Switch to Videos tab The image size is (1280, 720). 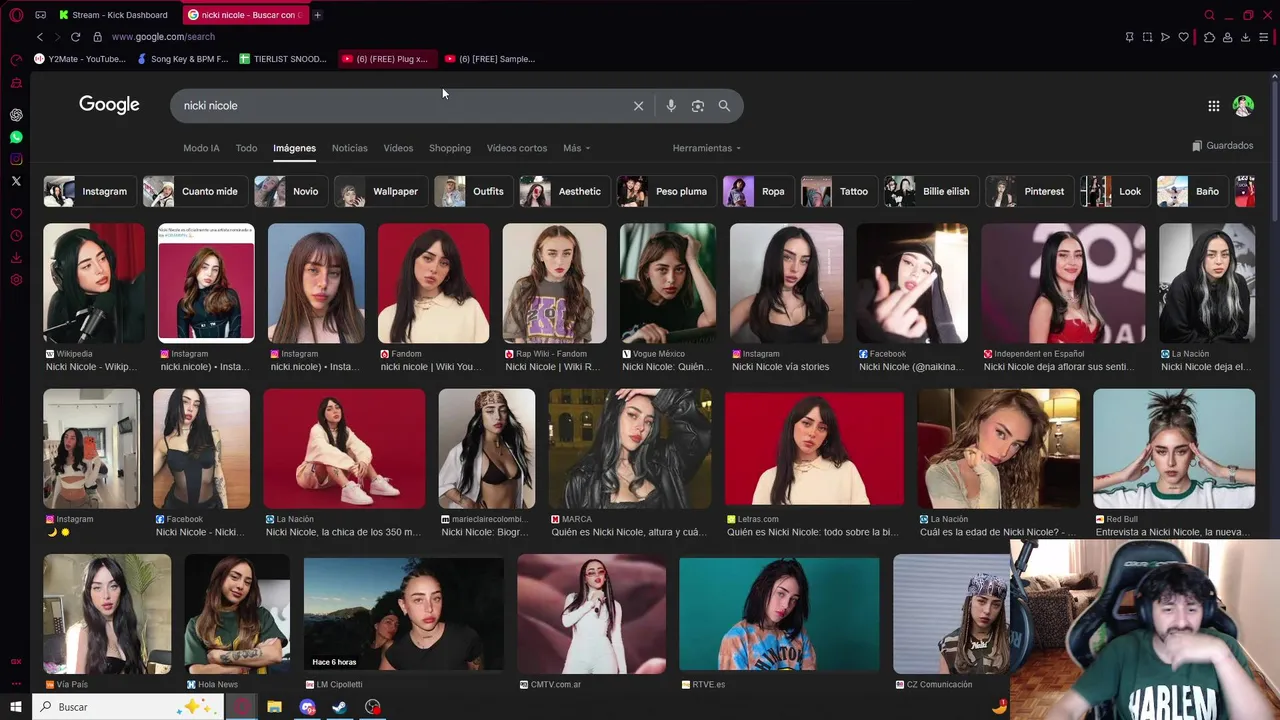398,148
